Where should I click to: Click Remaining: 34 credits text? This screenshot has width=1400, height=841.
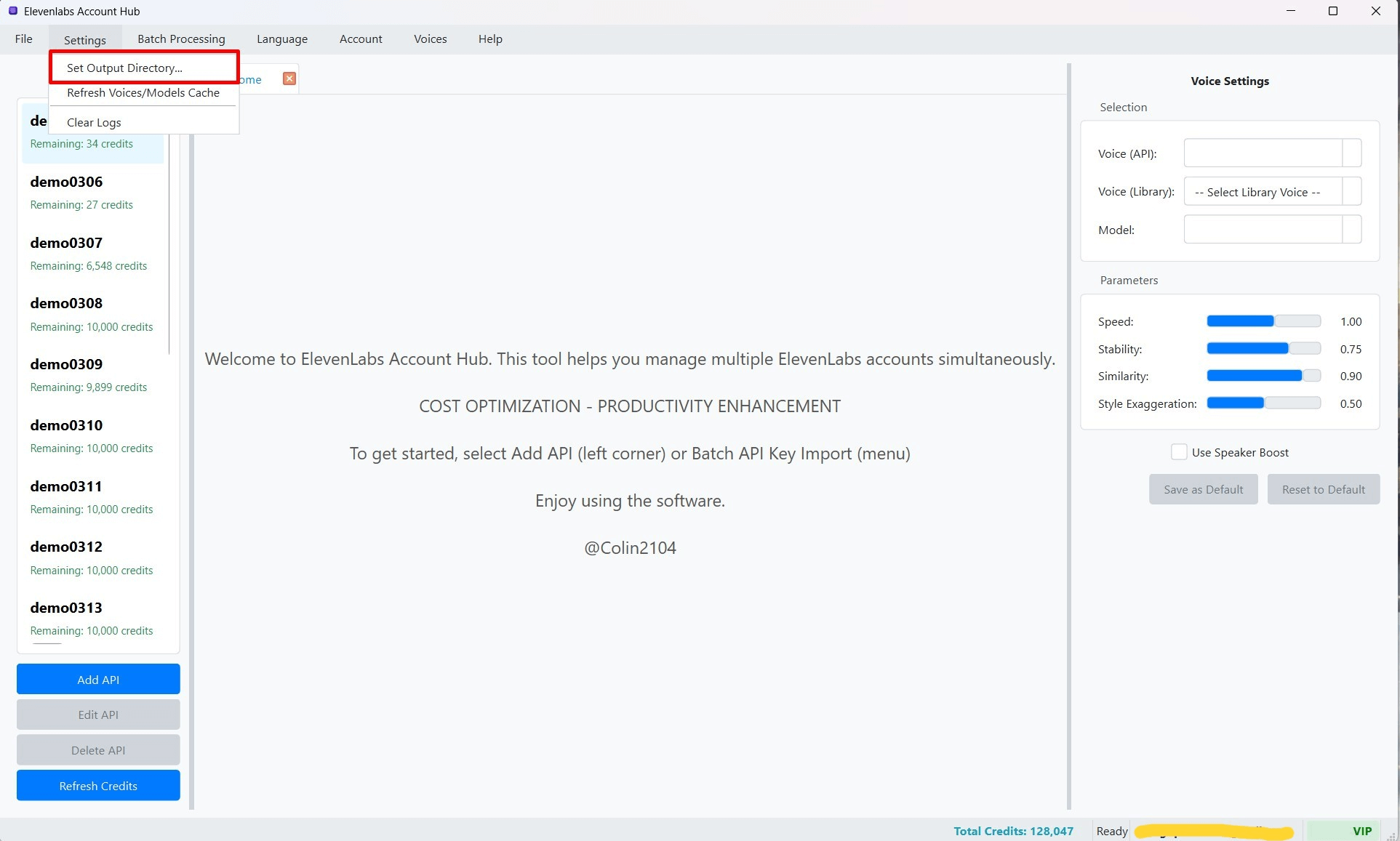point(81,144)
